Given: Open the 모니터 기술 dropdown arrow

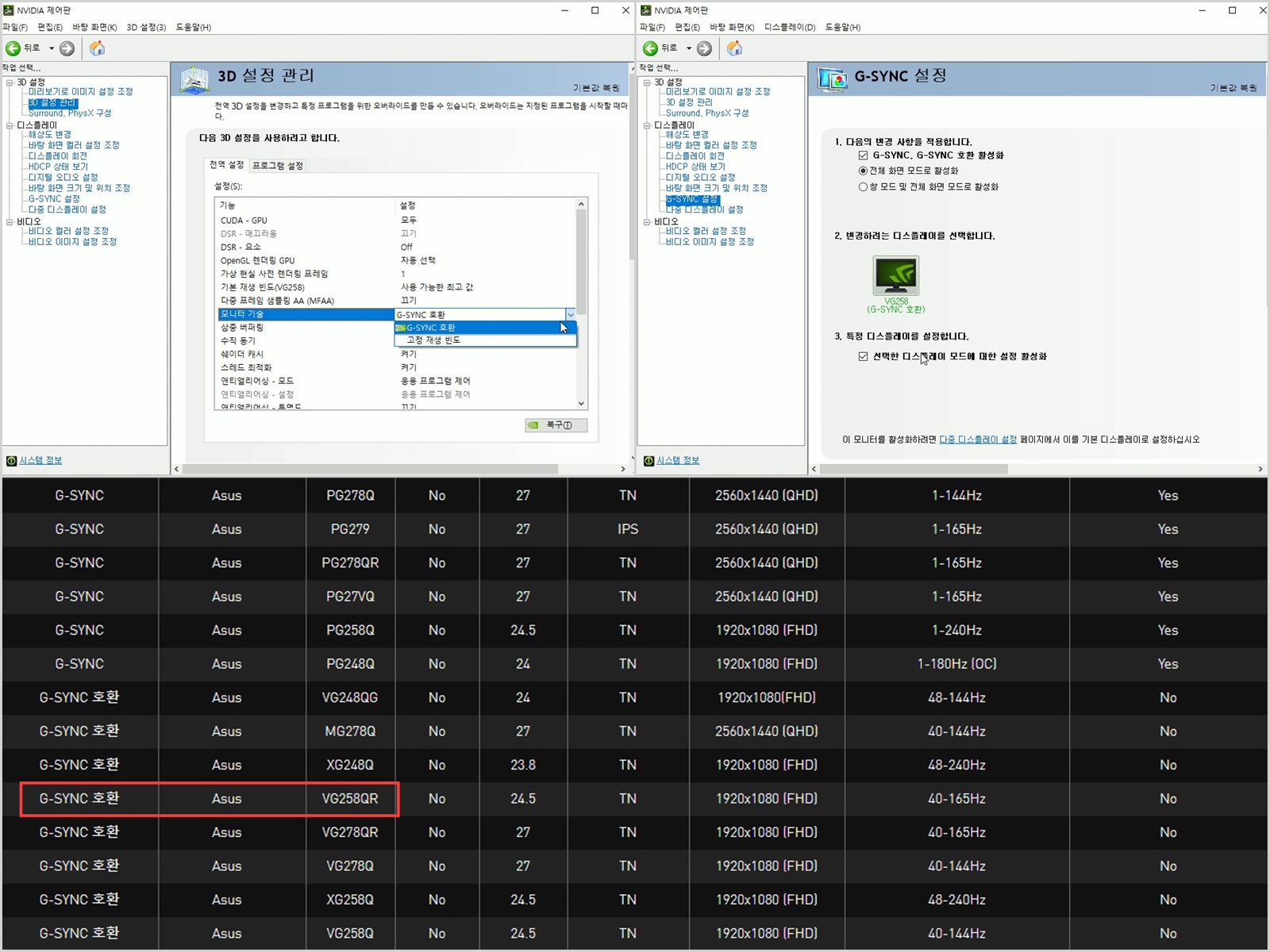Looking at the screenshot, I should [570, 315].
